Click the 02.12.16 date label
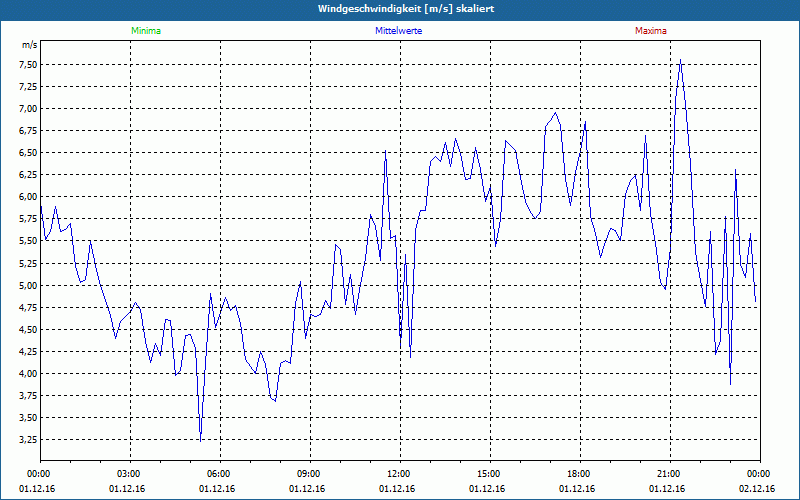 click(757, 489)
